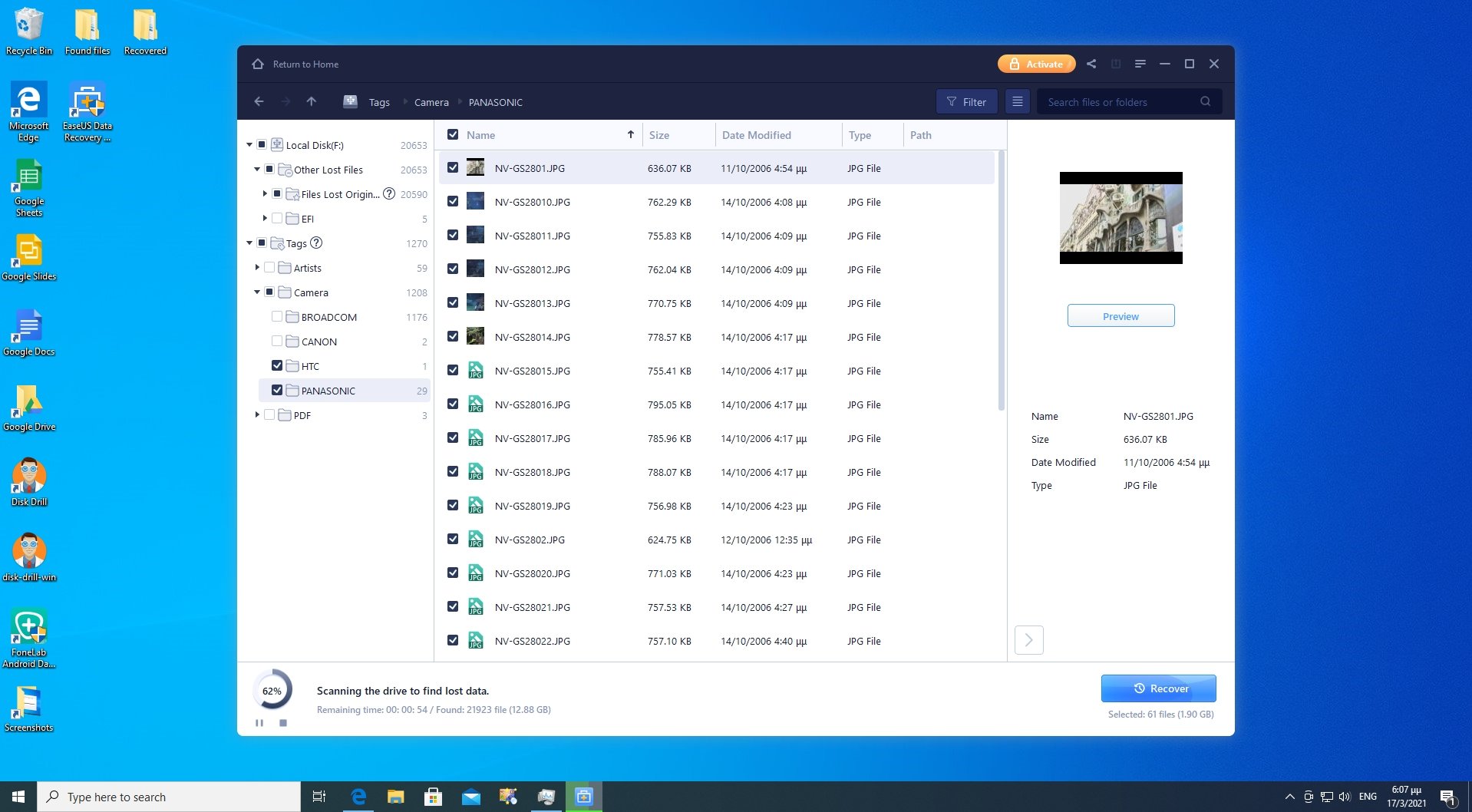Open the share icon in title bar
This screenshot has width=1472, height=812.
pos(1091,64)
